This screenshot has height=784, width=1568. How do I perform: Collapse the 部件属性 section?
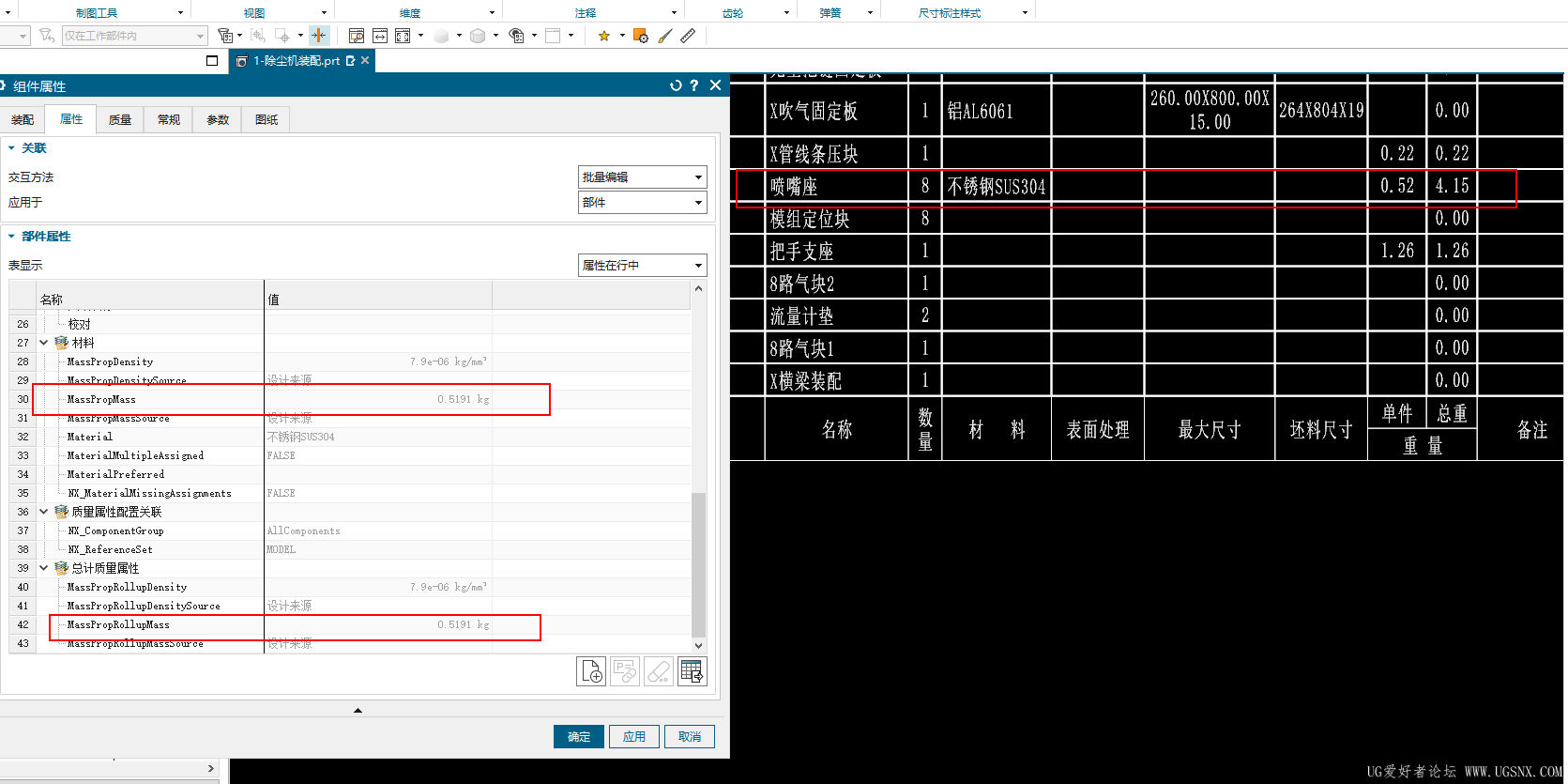coord(11,237)
